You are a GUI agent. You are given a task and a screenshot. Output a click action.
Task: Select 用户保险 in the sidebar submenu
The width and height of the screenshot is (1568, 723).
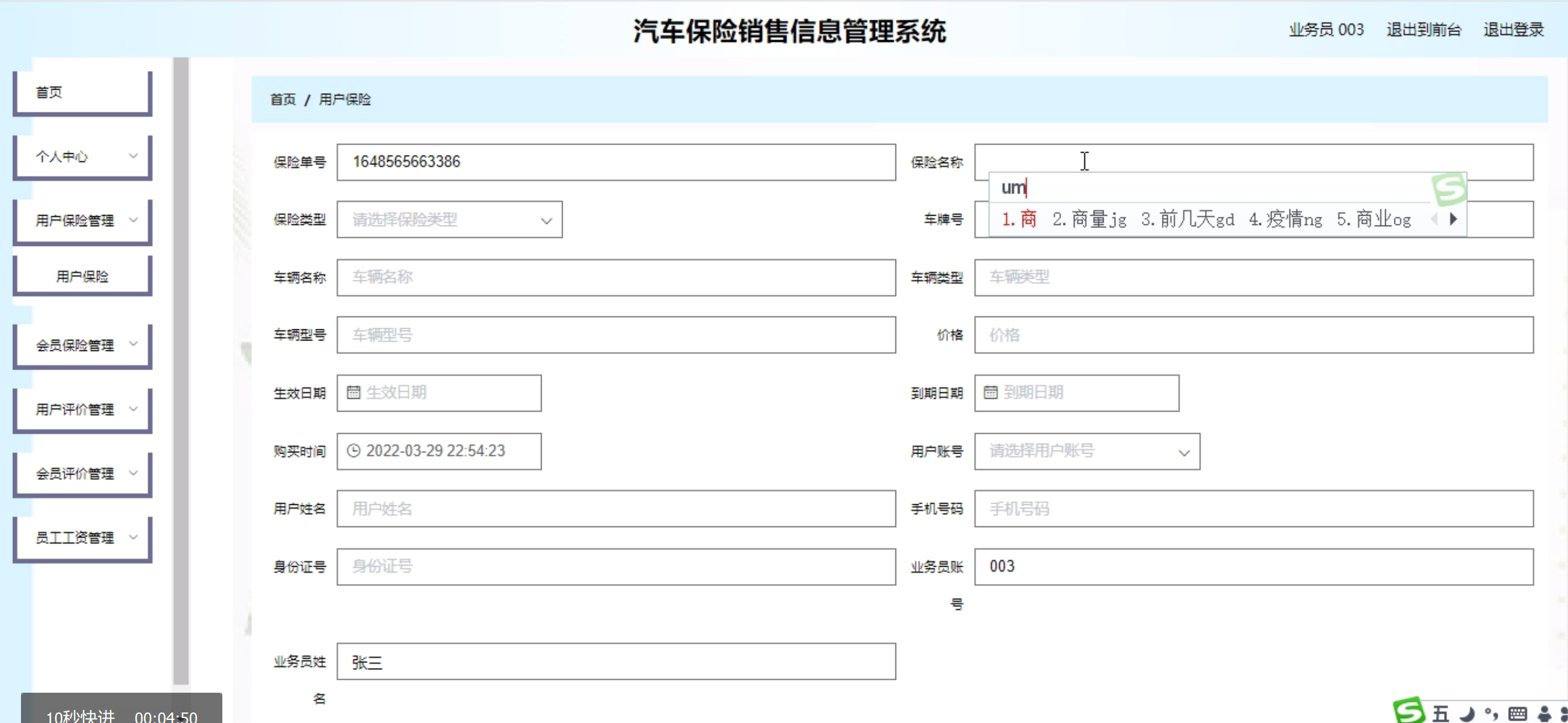click(83, 276)
